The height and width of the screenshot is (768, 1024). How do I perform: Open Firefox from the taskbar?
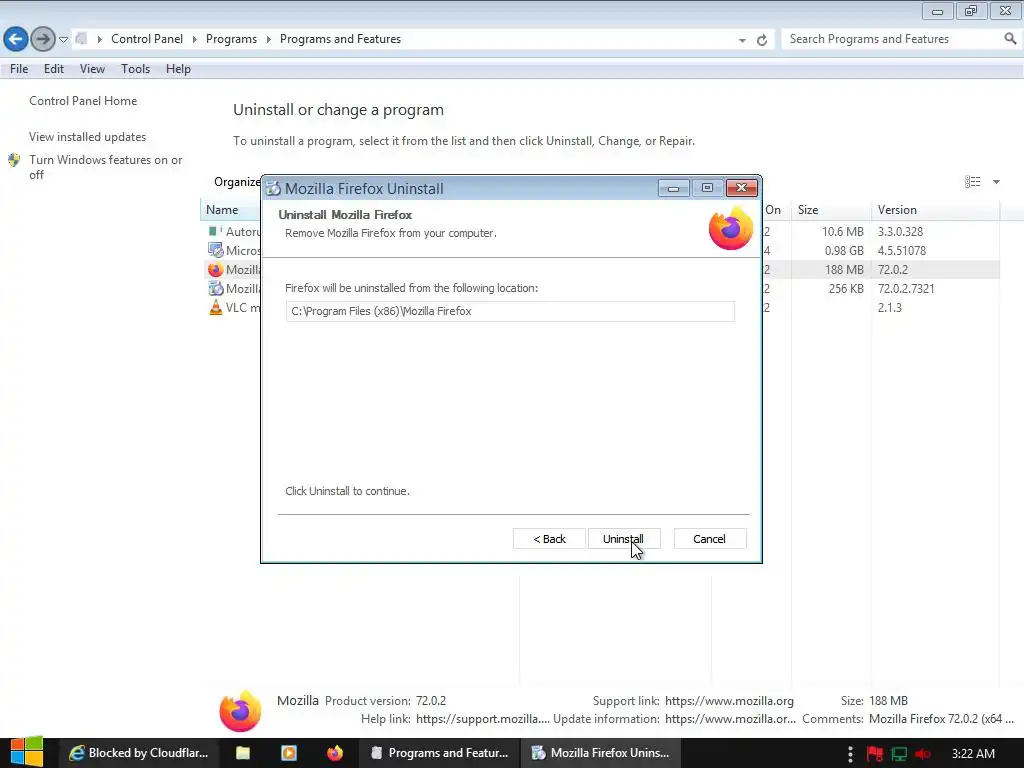click(335, 753)
